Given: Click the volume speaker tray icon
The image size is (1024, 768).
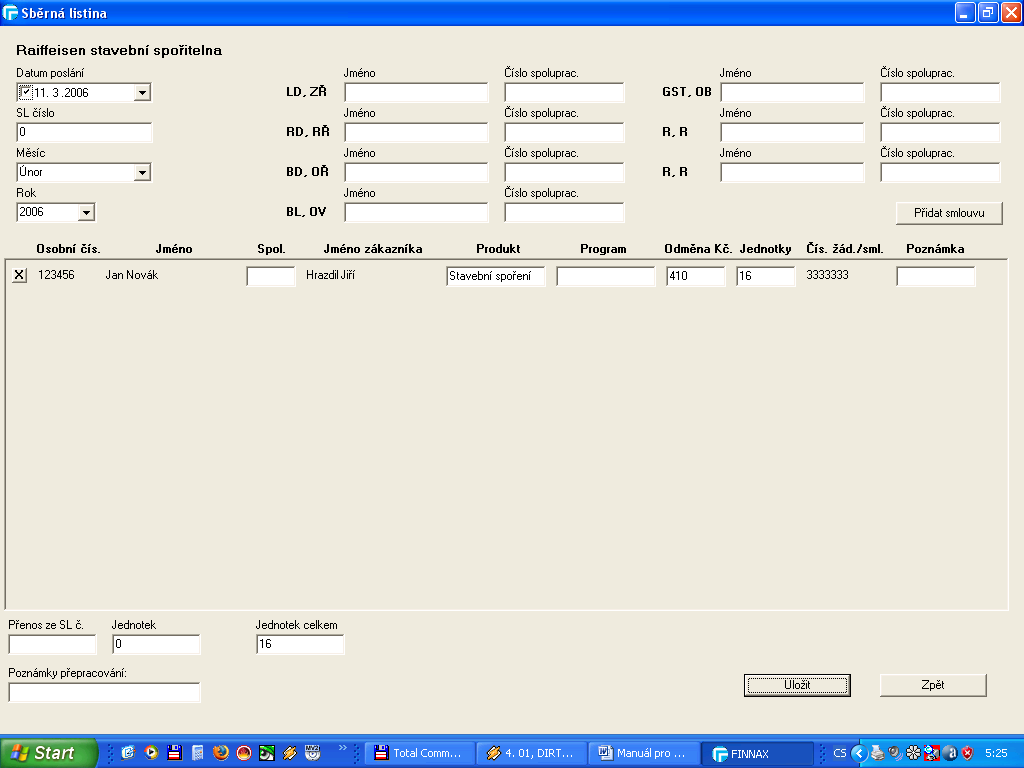Looking at the screenshot, I should [895, 753].
